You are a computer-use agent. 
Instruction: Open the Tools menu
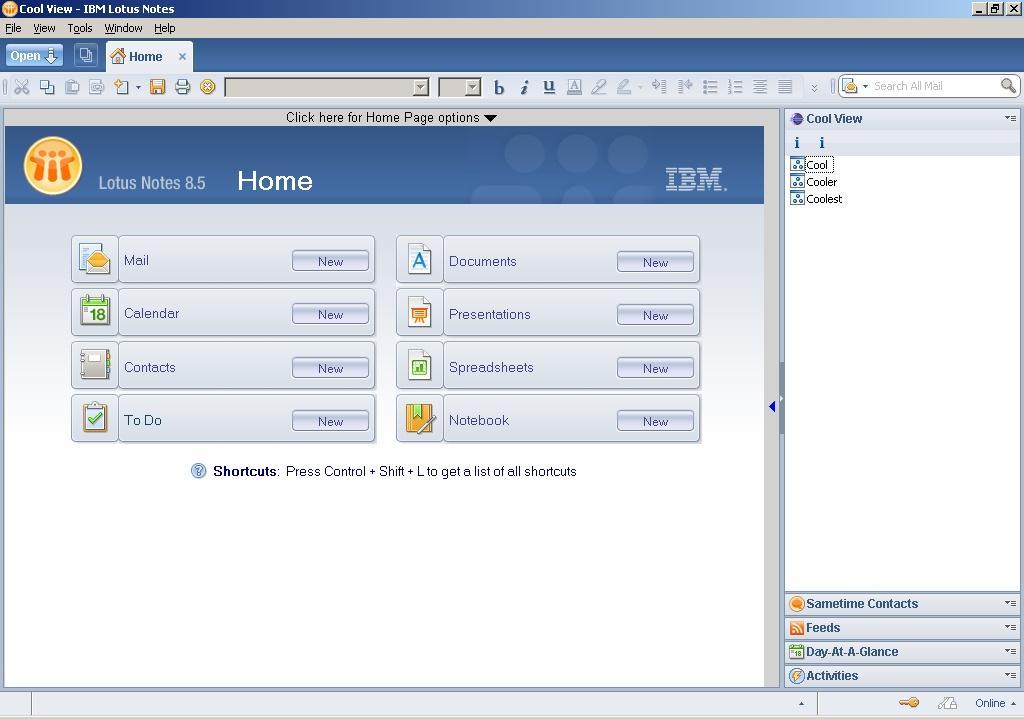pos(80,28)
